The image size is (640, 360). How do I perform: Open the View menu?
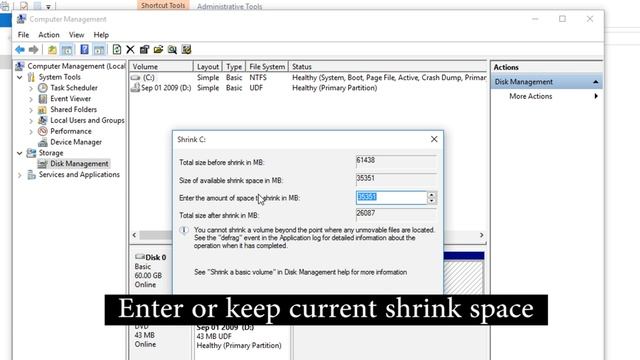pos(76,35)
